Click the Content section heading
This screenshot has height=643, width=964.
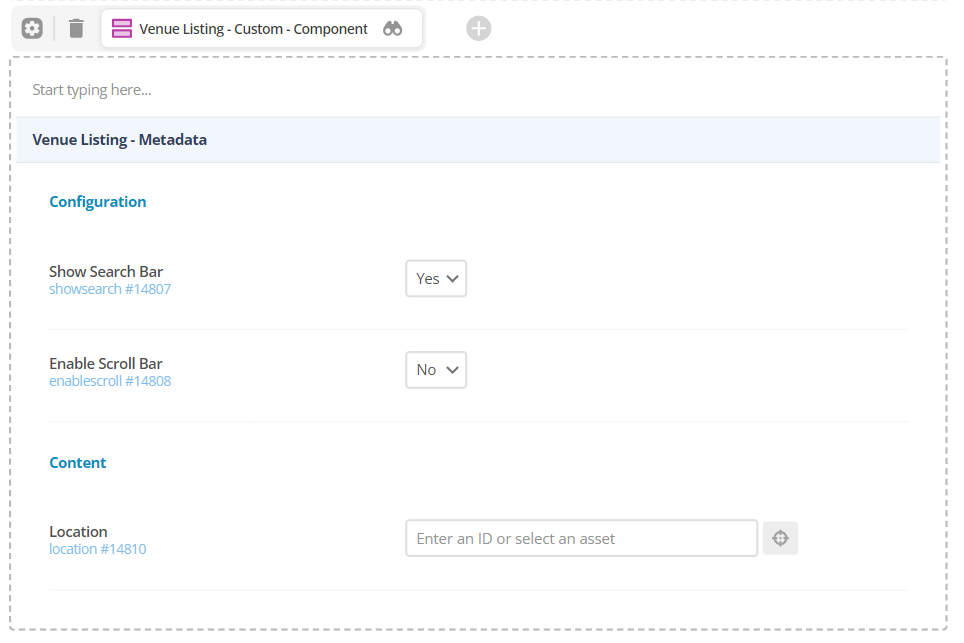77,462
